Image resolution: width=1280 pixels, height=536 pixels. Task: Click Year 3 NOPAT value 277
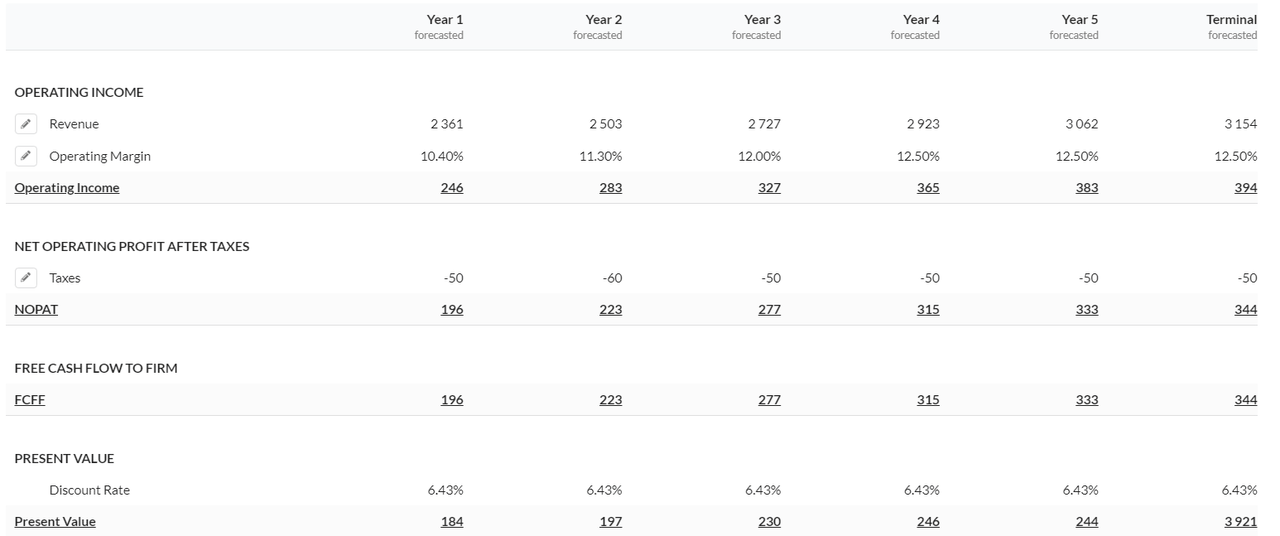(x=769, y=310)
